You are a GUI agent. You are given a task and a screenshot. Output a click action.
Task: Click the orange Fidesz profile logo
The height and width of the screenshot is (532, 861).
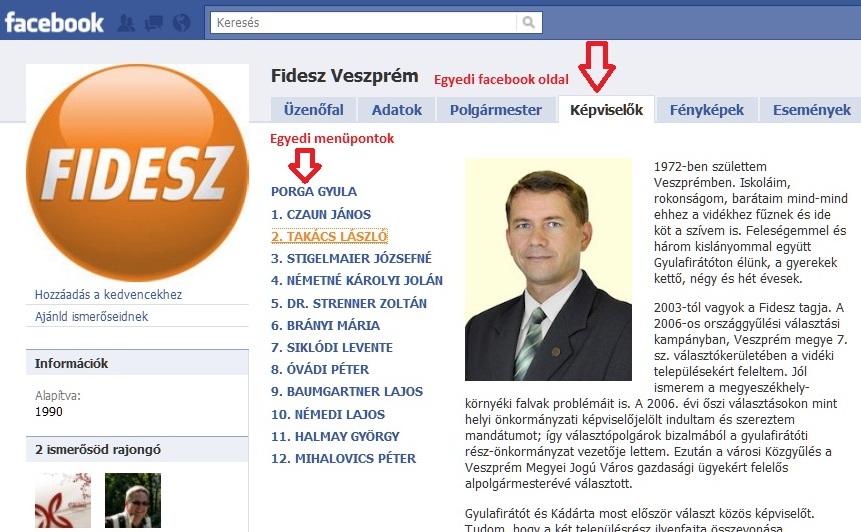137,172
